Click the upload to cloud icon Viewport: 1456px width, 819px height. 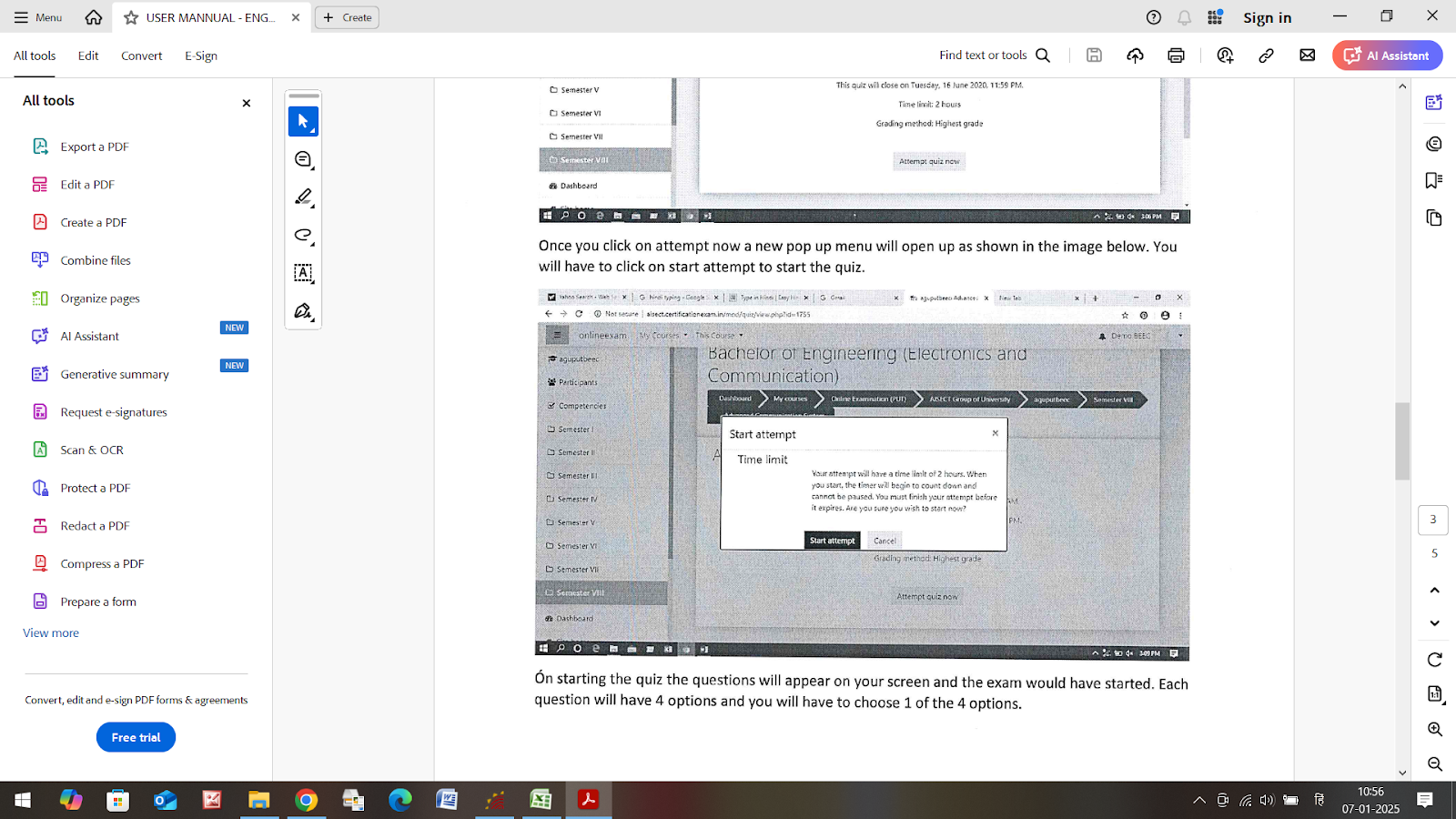click(1135, 56)
